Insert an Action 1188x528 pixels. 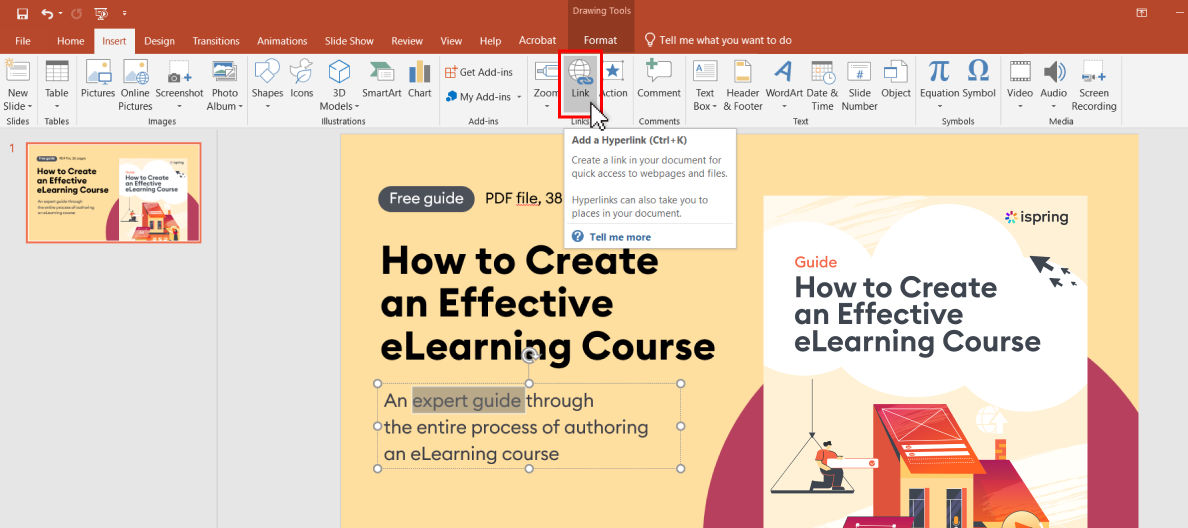(613, 80)
